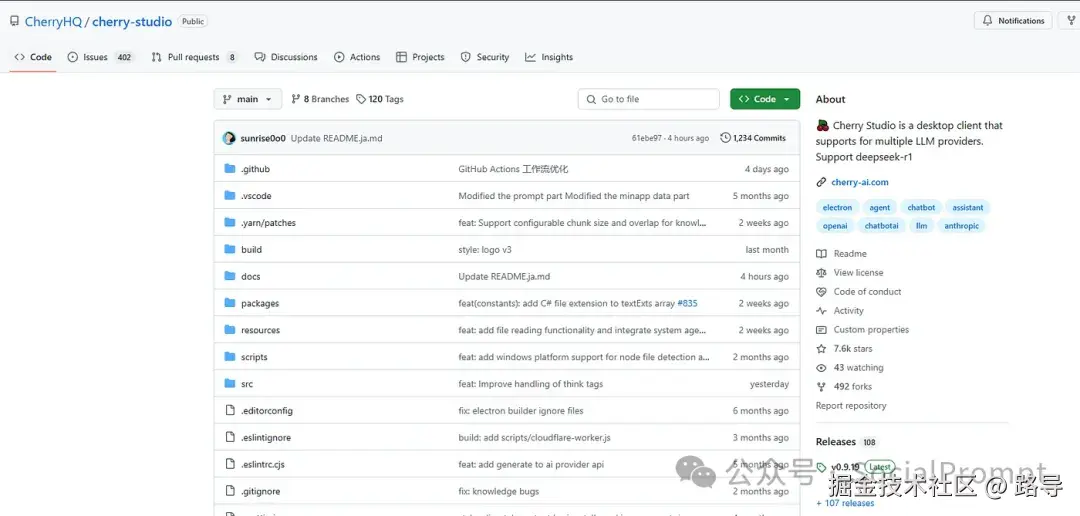Open the Issues tab

pyautogui.click(x=101, y=57)
